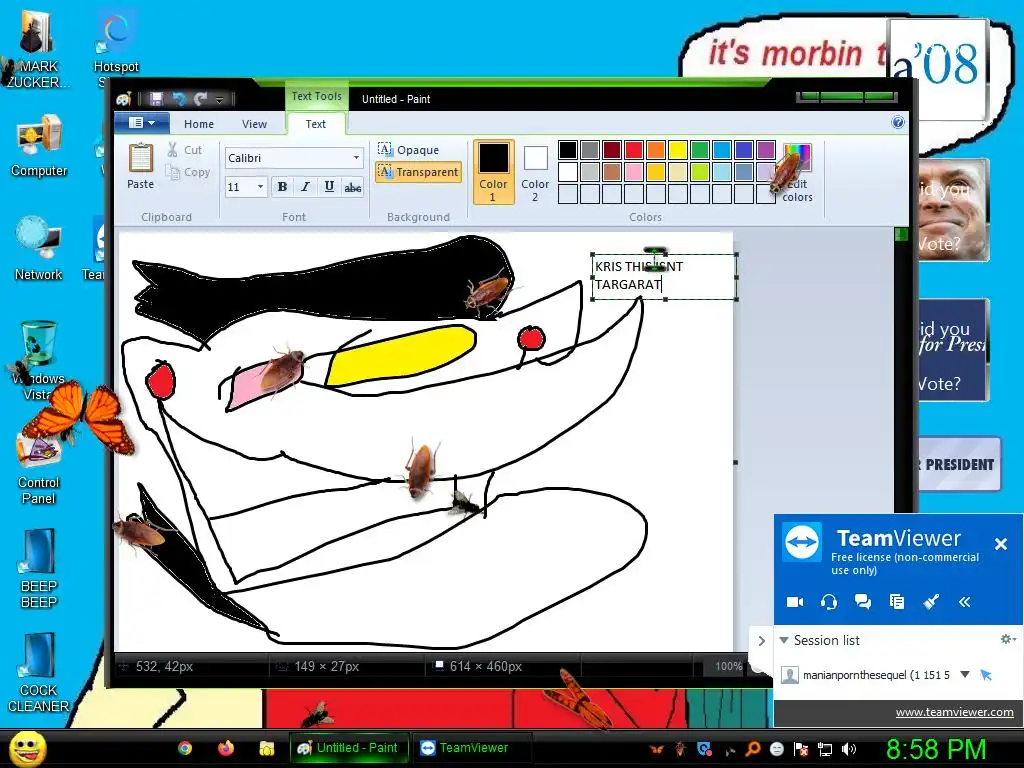Open the TeamViewer chat bubbles icon
The height and width of the screenshot is (768, 1024).
tap(863, 601)
